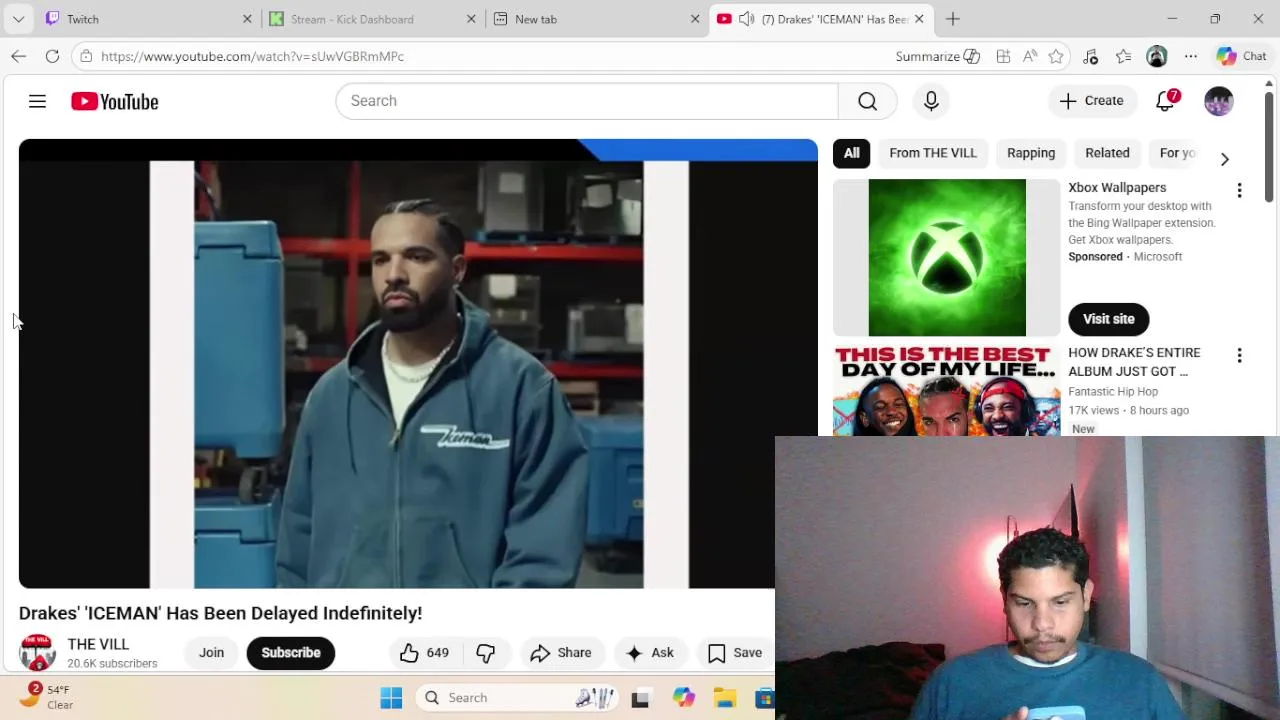Screen dimensions: 1280x720
Task: Open the Edge profile picture
Action: [1157, 56]
